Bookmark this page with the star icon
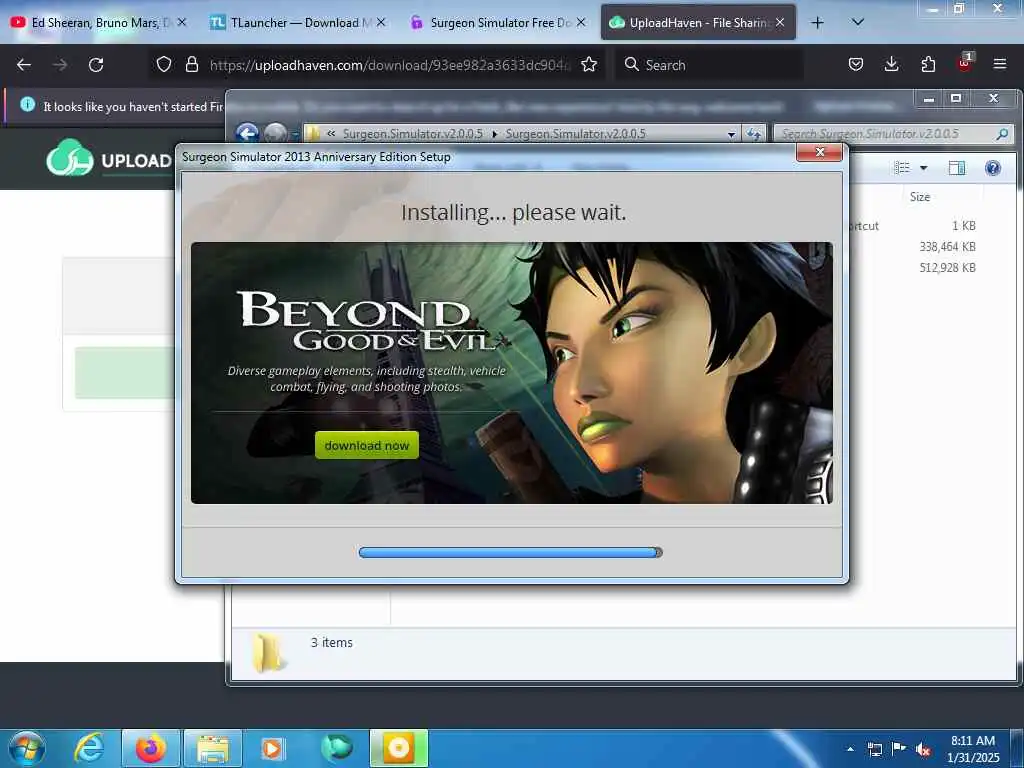This screenshot has width=1024, height=768. tap(589, 64)
